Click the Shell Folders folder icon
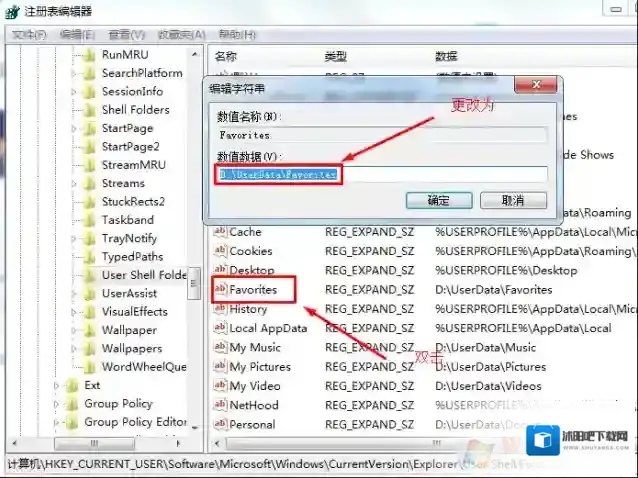This screenshot has width=638, height=478. 89,110
